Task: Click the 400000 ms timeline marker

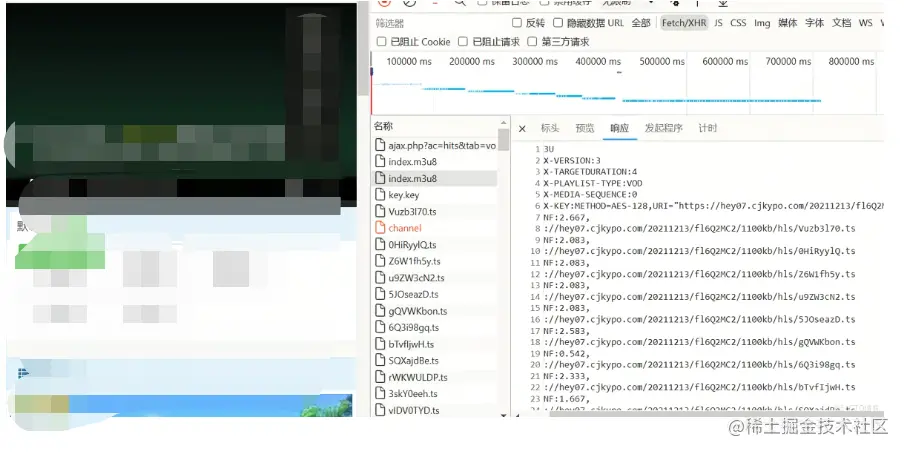Action: (x=598, y=61)
